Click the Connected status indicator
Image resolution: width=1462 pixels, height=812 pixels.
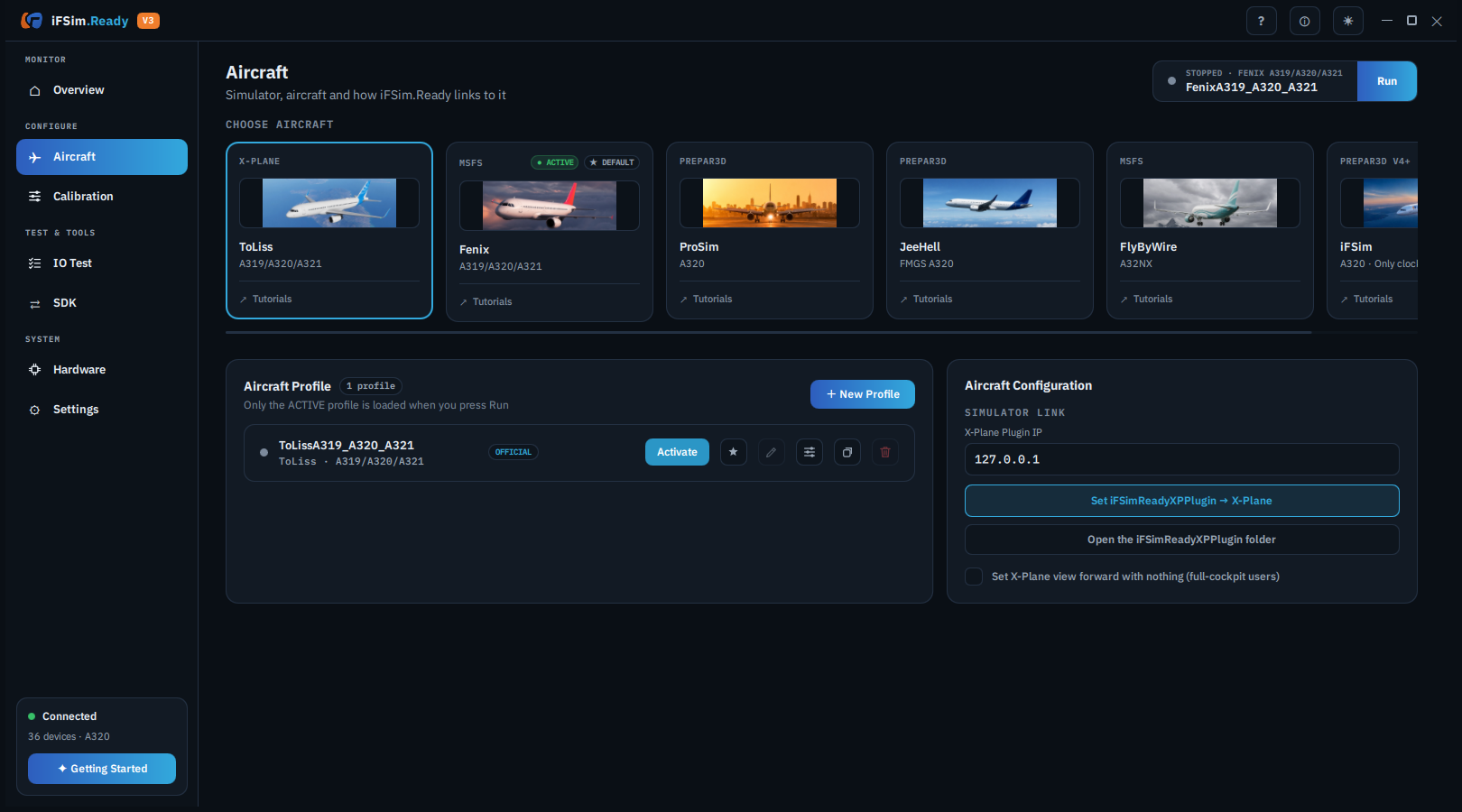pos(62,716)
